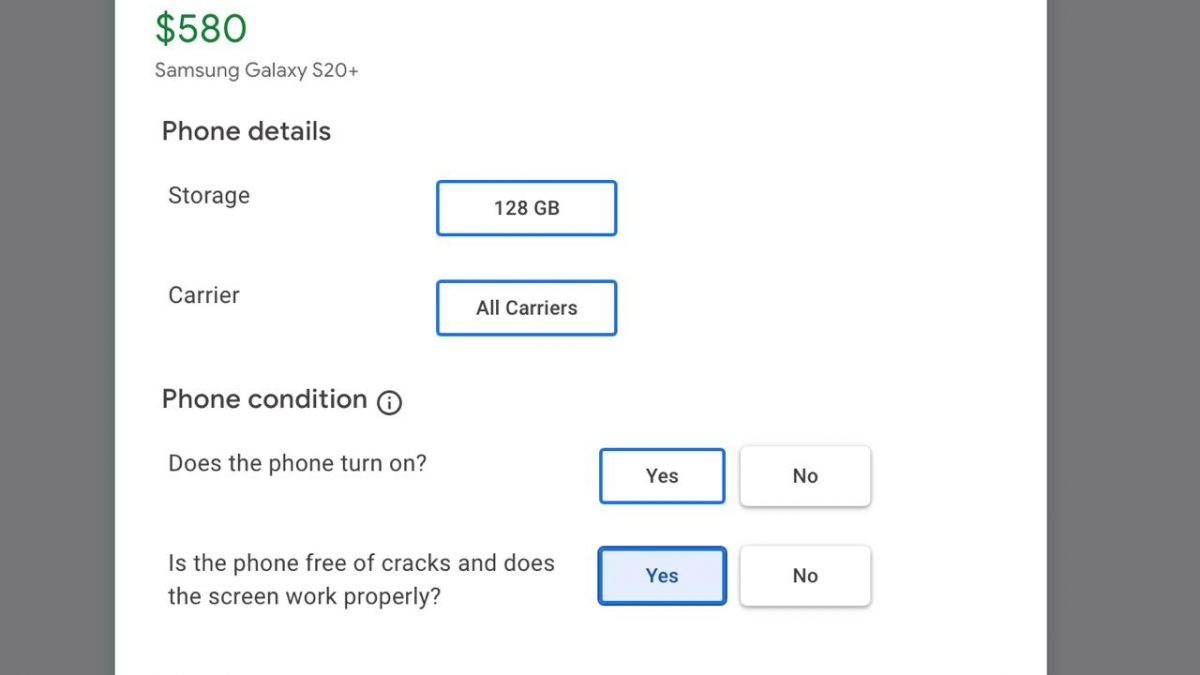
Task: Choose No for crack-free working screen
Action: point(805,576)
